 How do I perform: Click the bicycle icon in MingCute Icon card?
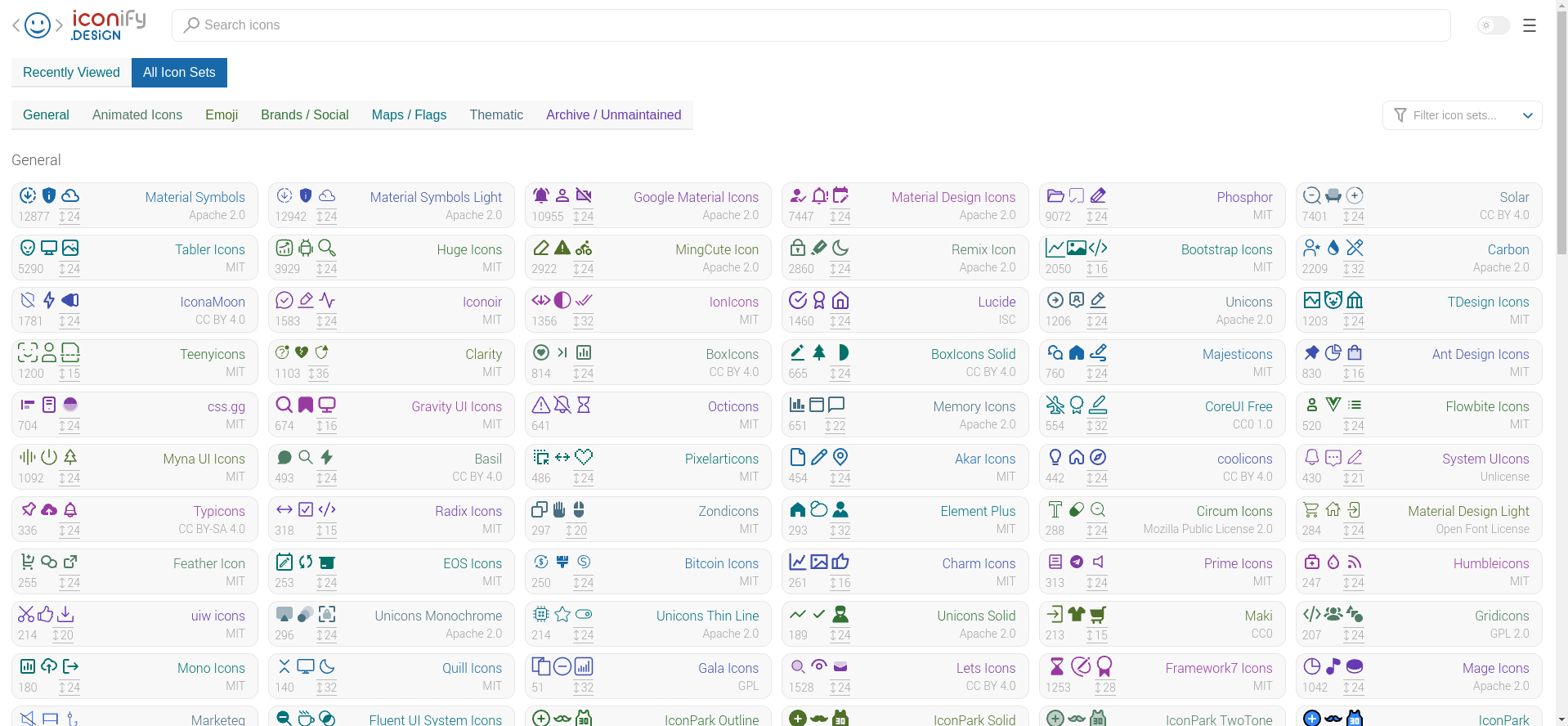[x=584, y=248]
